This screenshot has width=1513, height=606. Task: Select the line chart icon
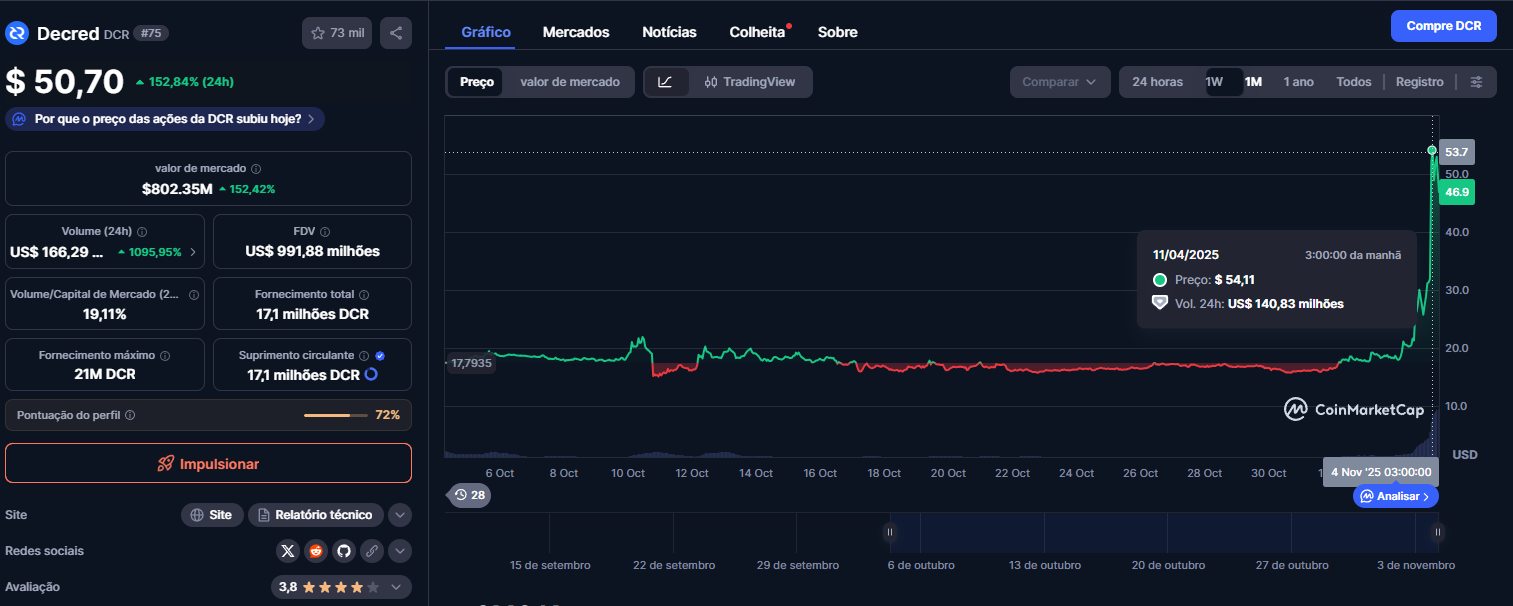(x=666, y=81)
